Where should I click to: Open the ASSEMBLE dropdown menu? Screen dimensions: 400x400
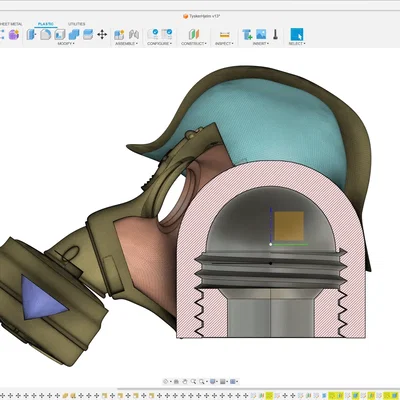pyautogui.click(x=126, y=44)
